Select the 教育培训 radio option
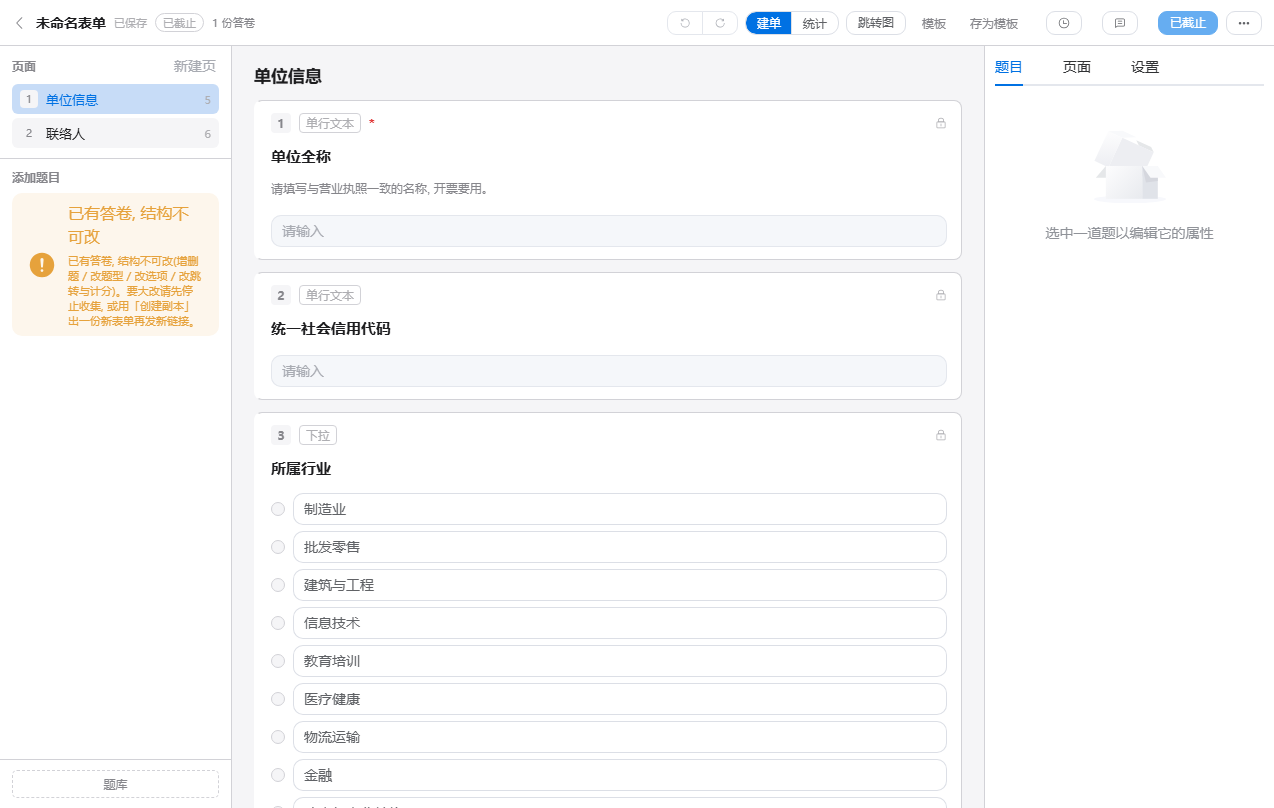This screenshot has width=1274, height=808. tap(278, 661)
